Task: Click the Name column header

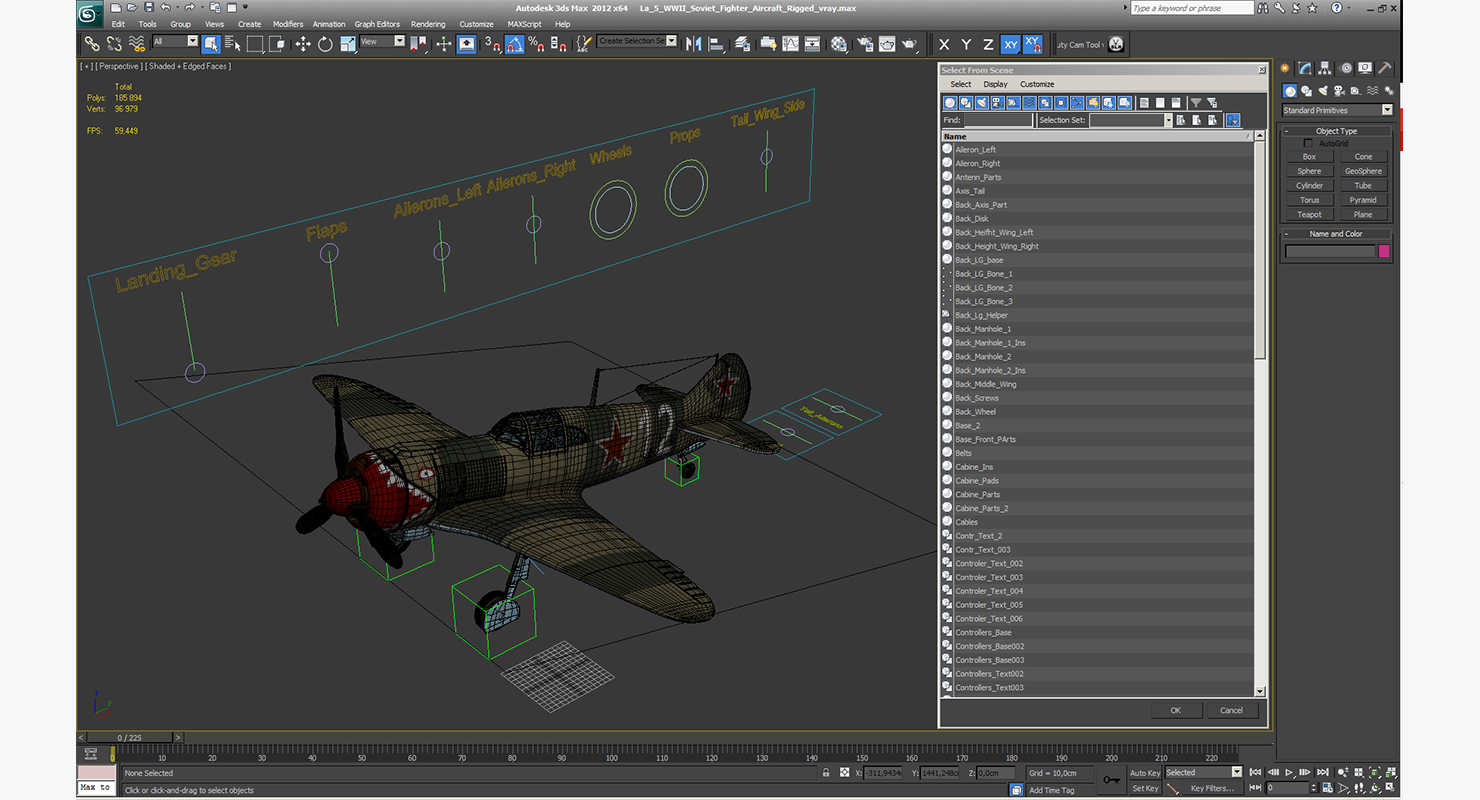Action: pos(1097,136)
